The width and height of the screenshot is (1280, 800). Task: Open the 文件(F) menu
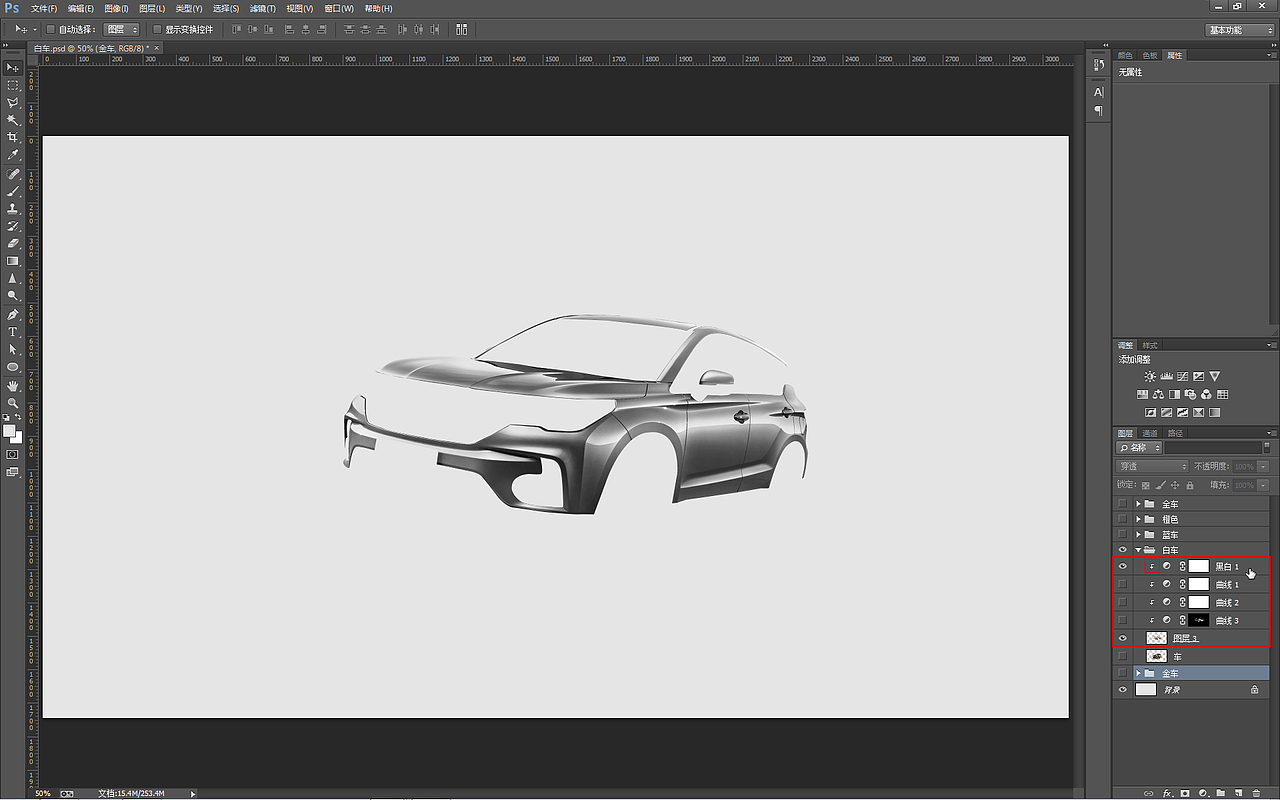coord(44,8)
